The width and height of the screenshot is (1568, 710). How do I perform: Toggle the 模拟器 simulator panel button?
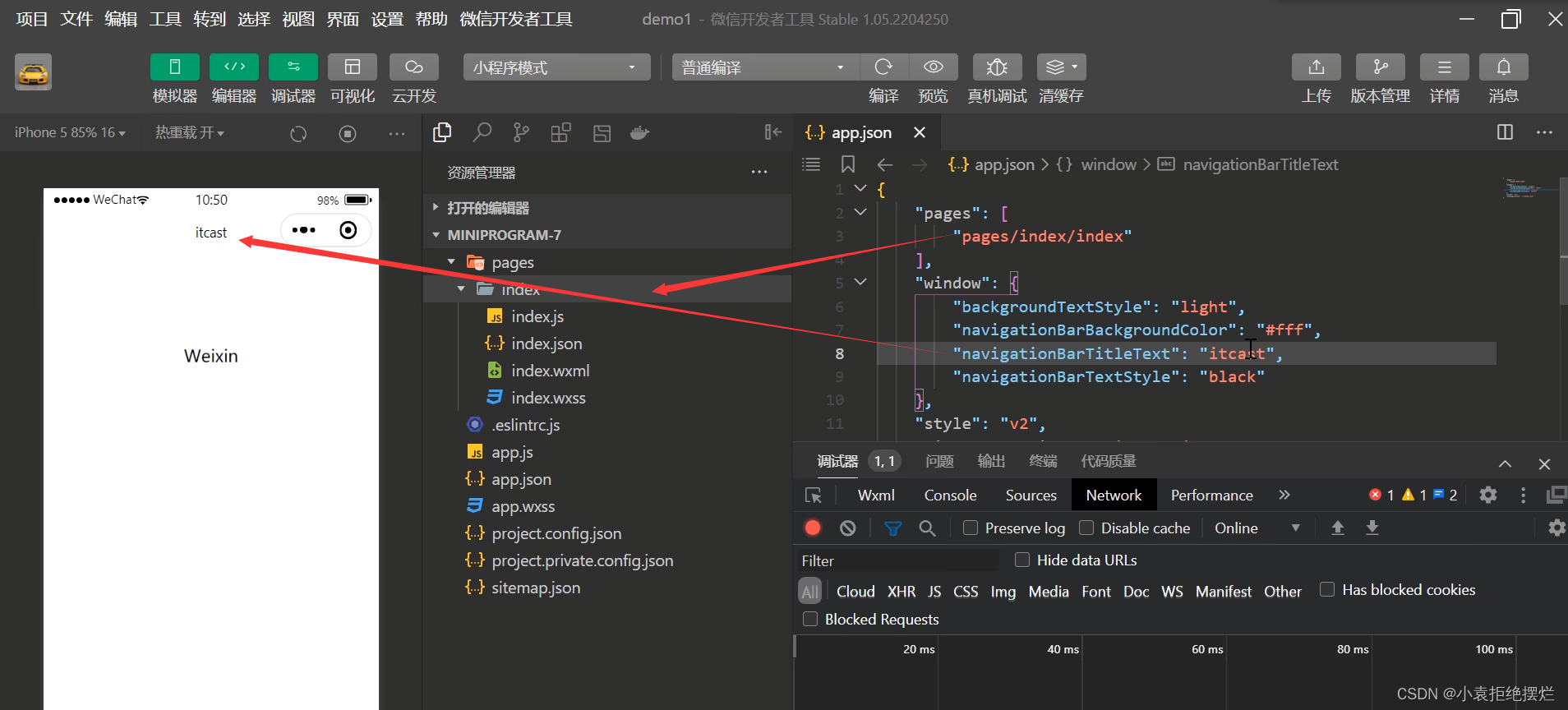(x=175, y=67)
